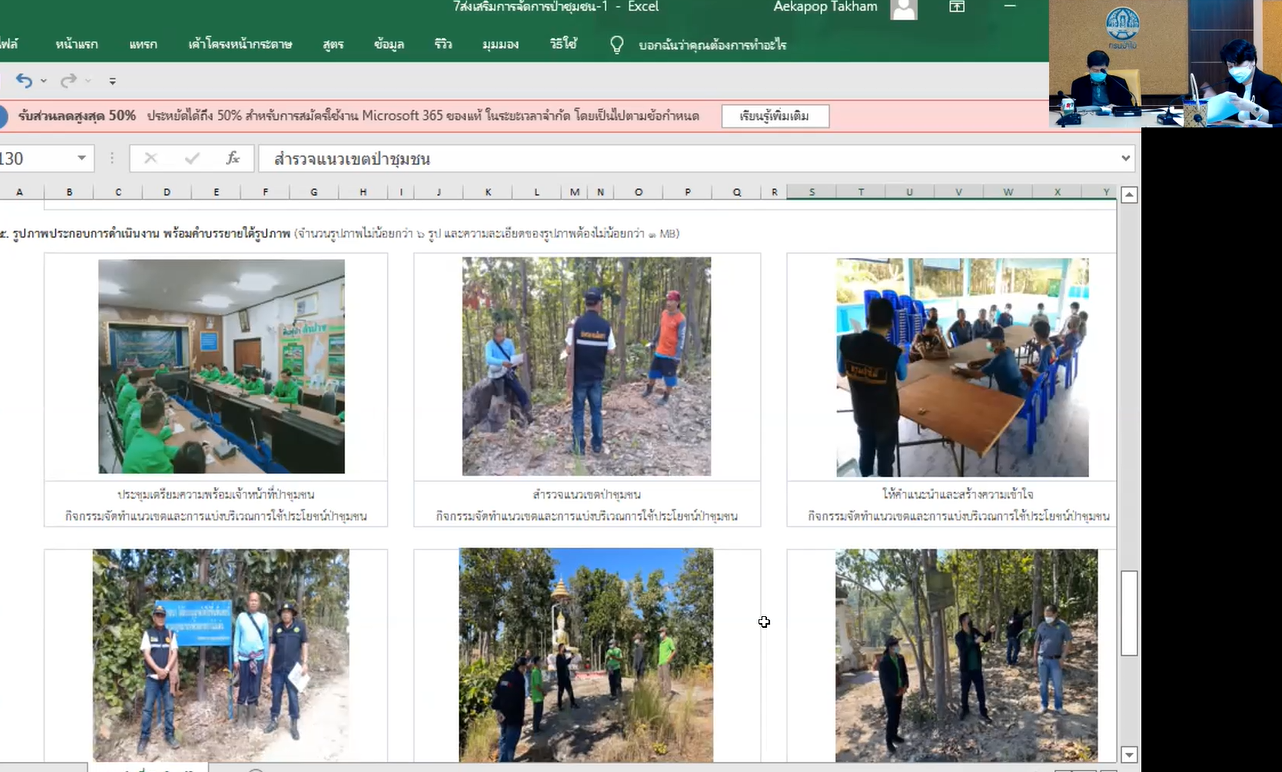Click the Enter checkmark formula bar icon
Screen dimensions: 1282x772
tap(192, 158)
